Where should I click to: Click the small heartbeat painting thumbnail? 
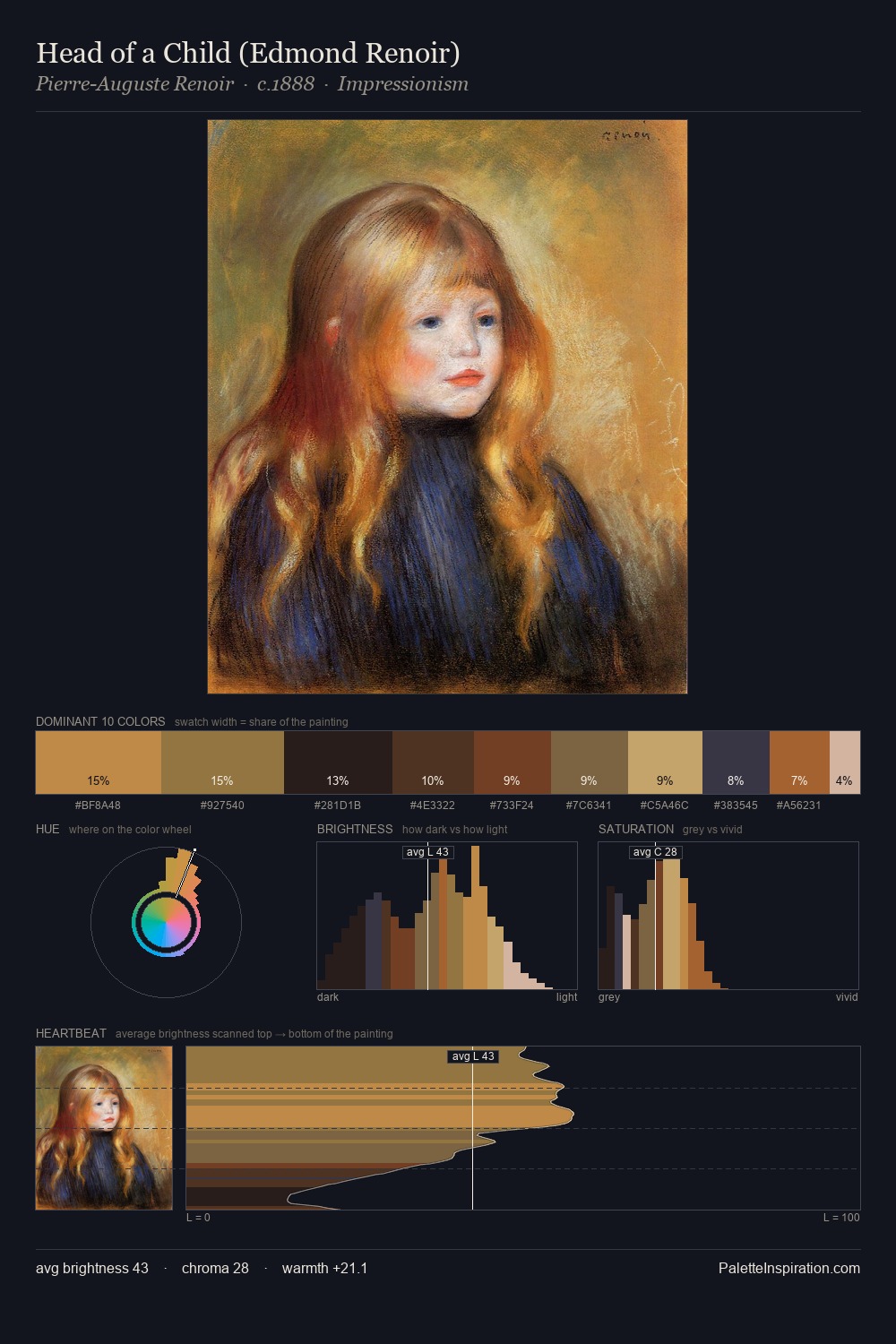104,1128
